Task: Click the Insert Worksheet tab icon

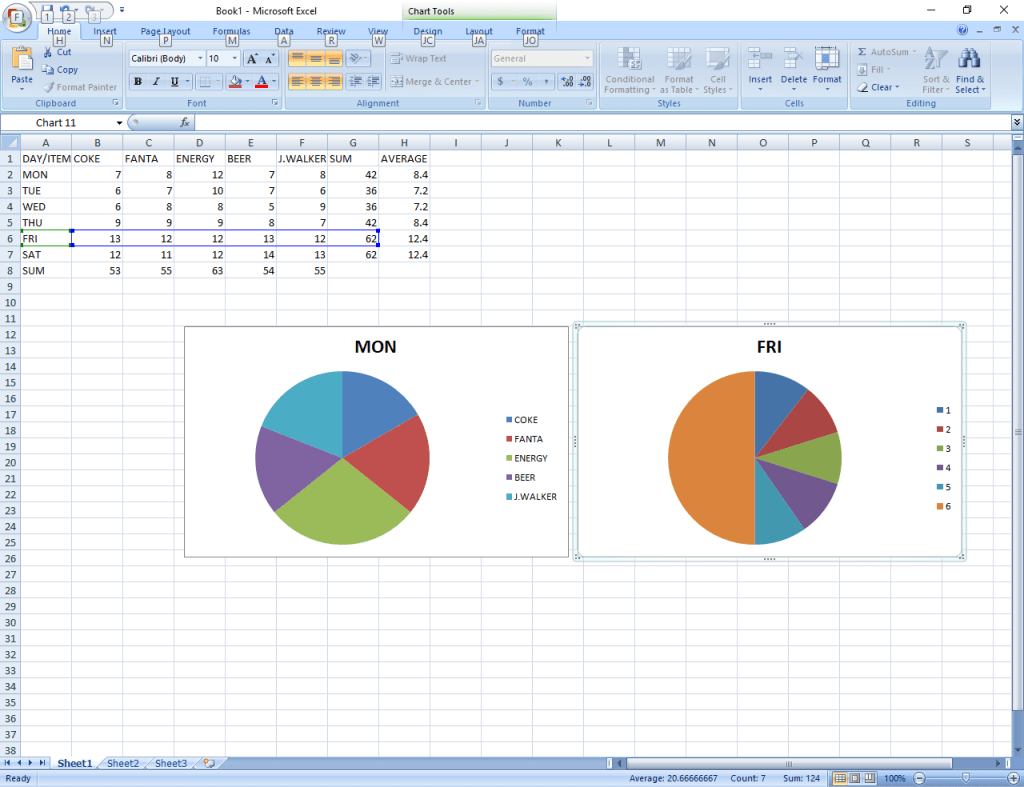Action: (208, 763)
